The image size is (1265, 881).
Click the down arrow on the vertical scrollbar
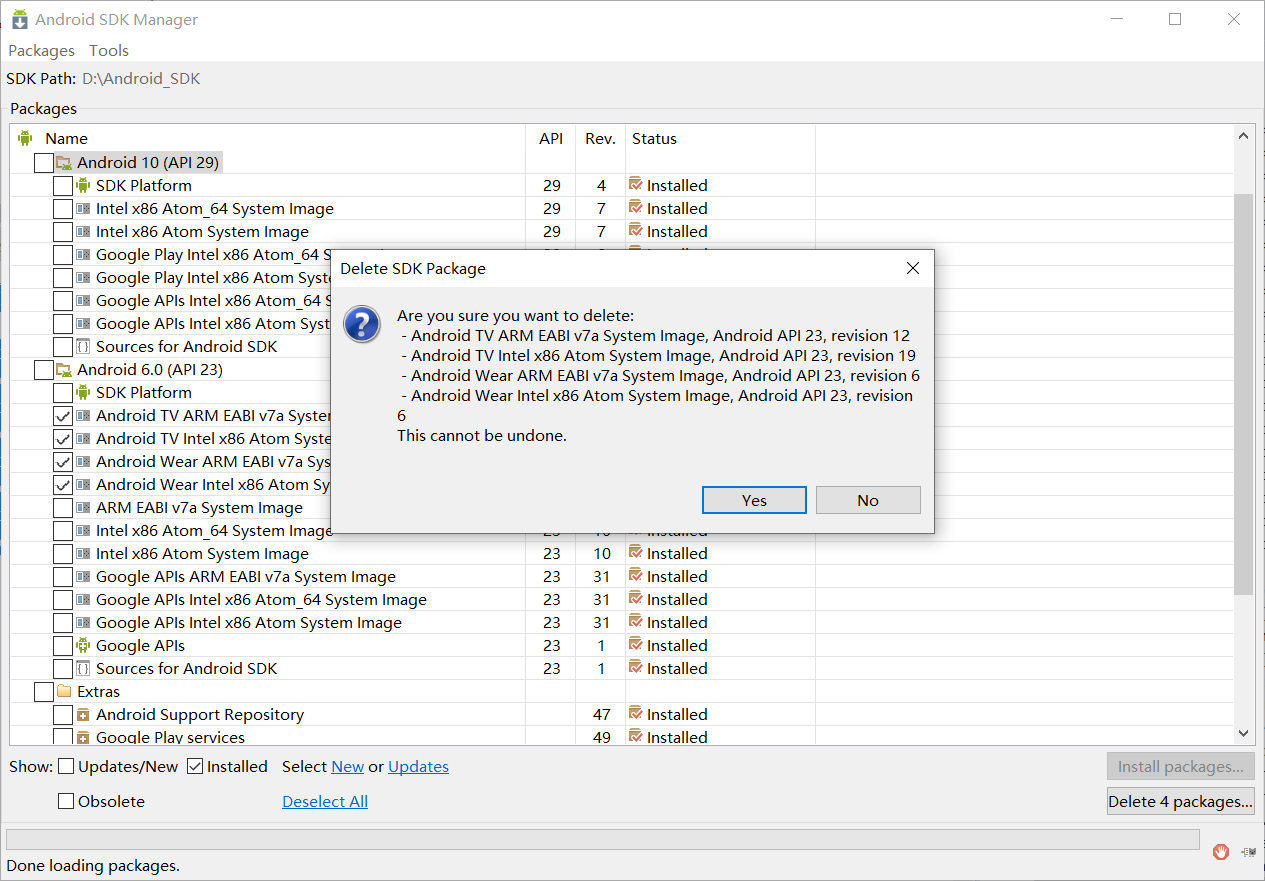click(x=1243, y=733)
